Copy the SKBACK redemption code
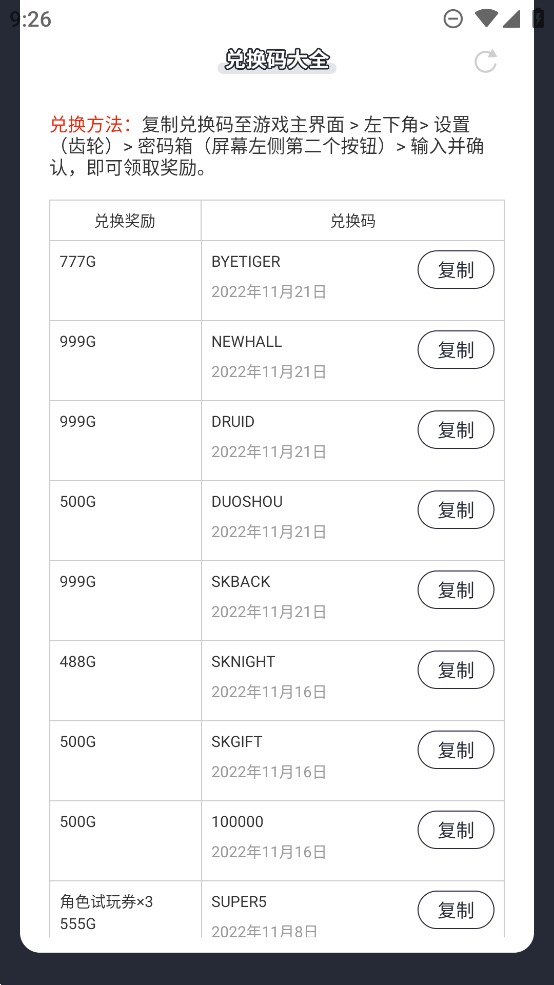Image resolution: width=554 pixels, height=985 pixels. coord(455,590)
